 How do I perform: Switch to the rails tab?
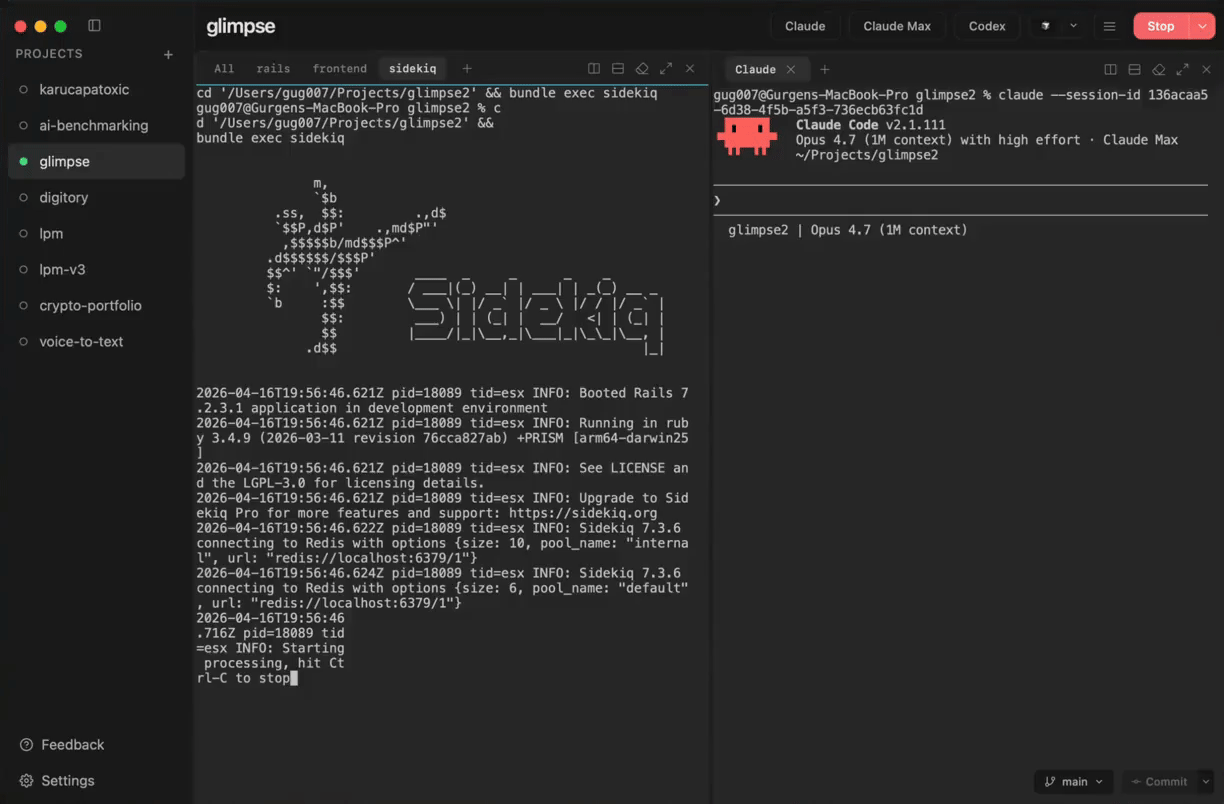coord(273,69)
